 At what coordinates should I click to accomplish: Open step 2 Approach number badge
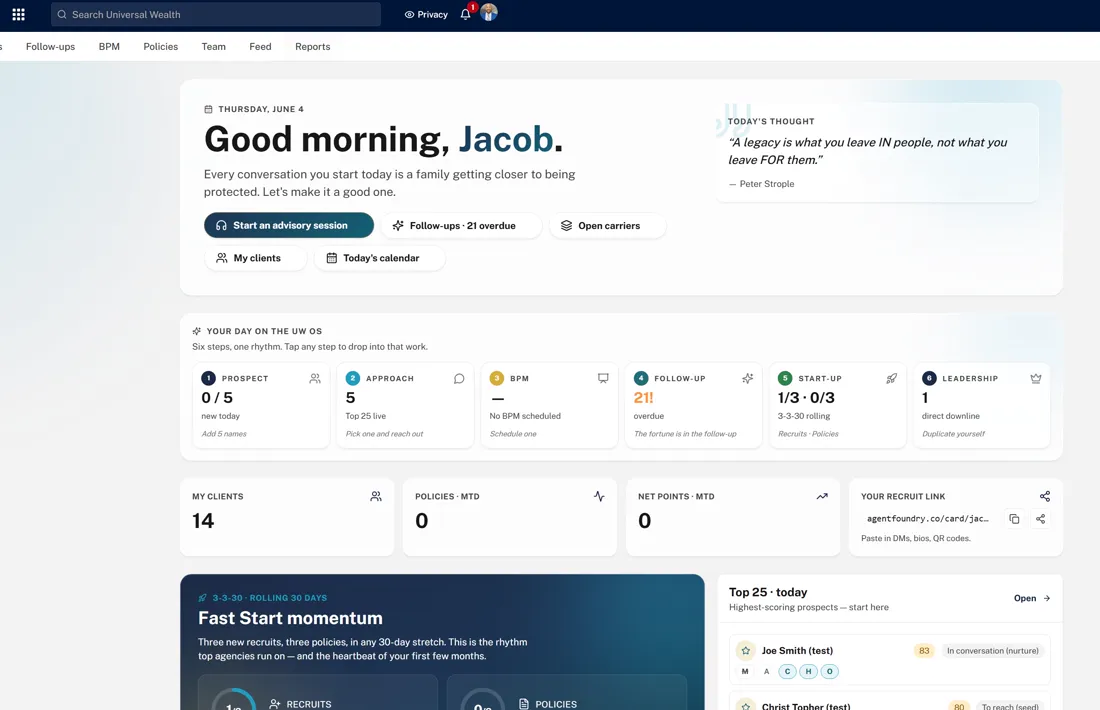coord(353,378)
